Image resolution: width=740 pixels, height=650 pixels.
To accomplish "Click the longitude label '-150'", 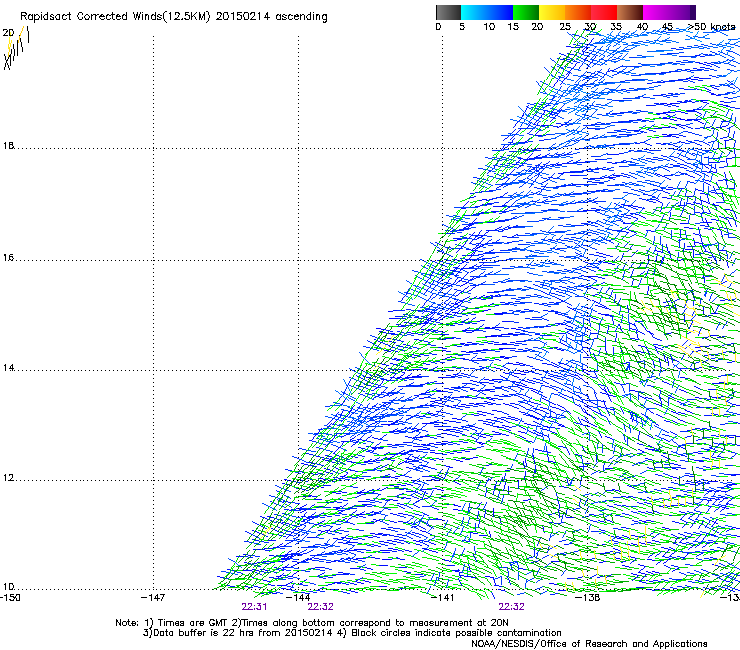I will pyautogui.click(x=10, y=598).
